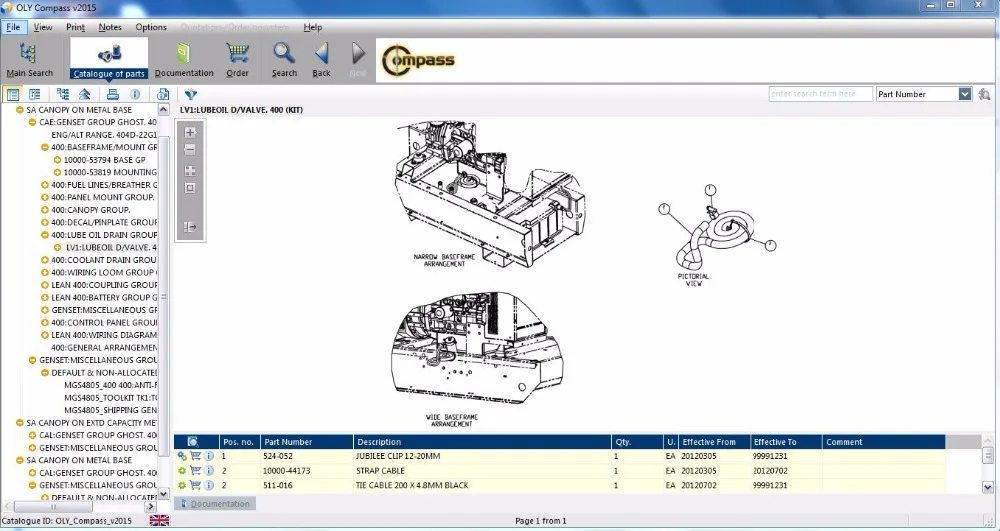
Task: Click the info icon above the tree
Action: tap(135, 94)
